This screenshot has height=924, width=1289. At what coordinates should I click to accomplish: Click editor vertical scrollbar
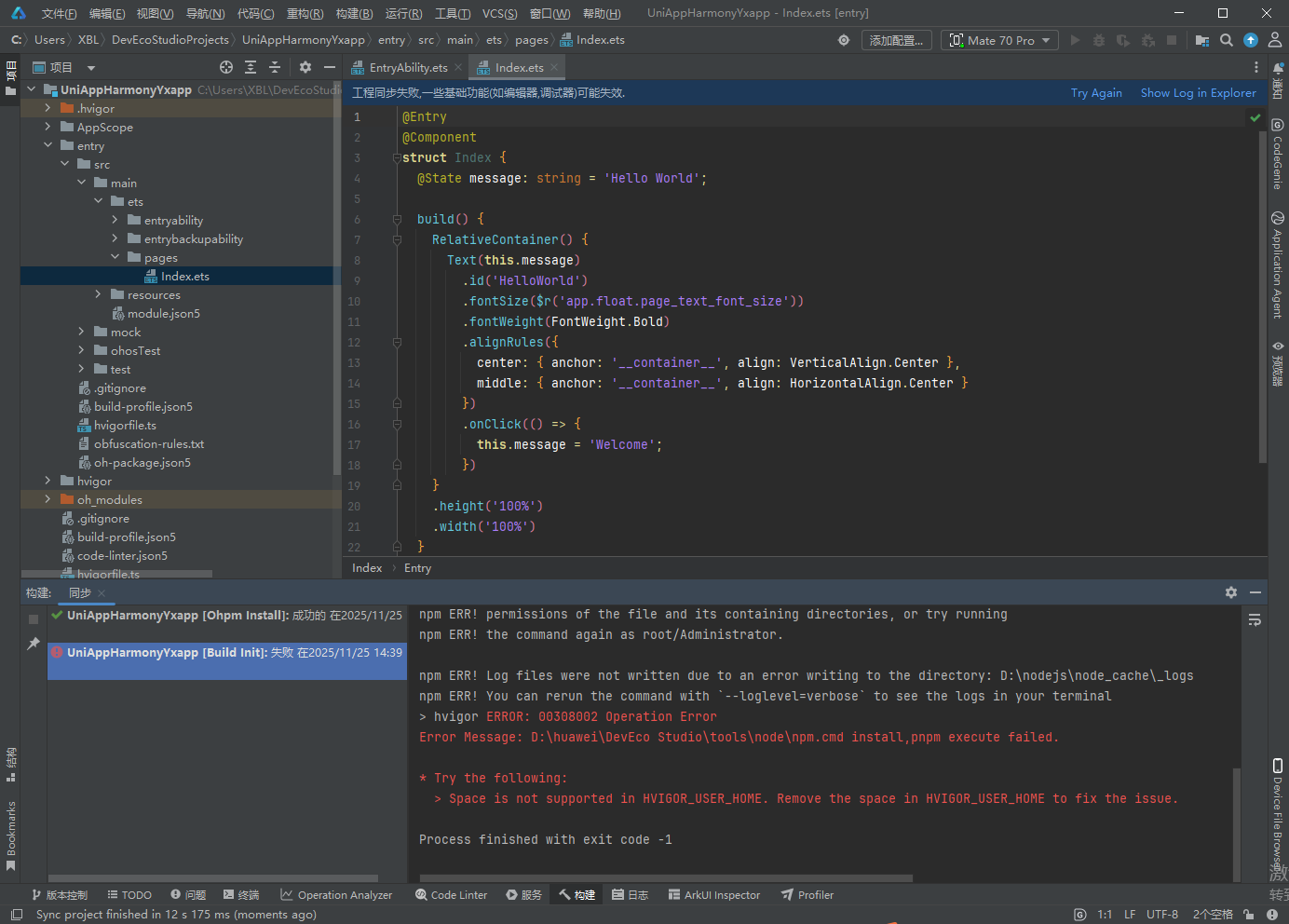(1262, 298)
